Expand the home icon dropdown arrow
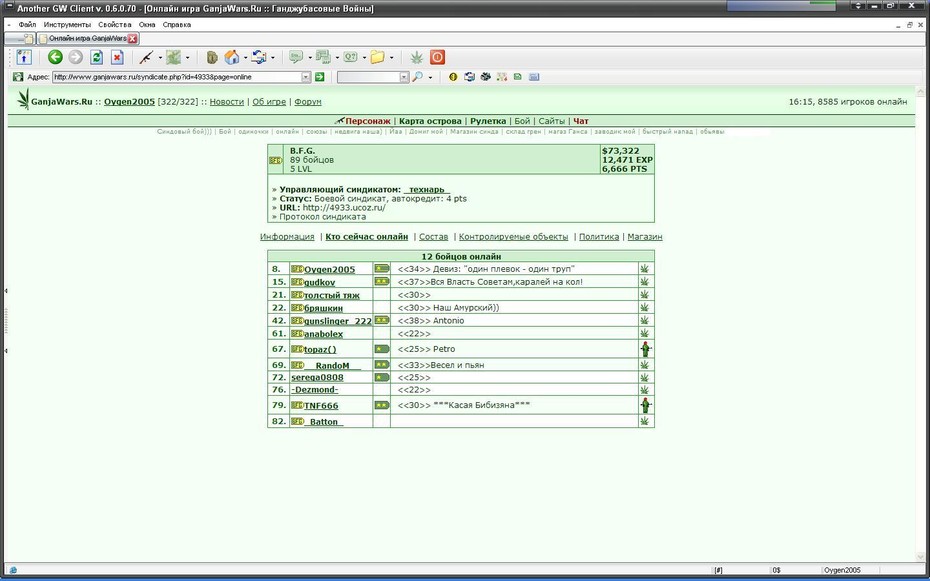The height and width of the screenshot is (581, 930). 246,58
